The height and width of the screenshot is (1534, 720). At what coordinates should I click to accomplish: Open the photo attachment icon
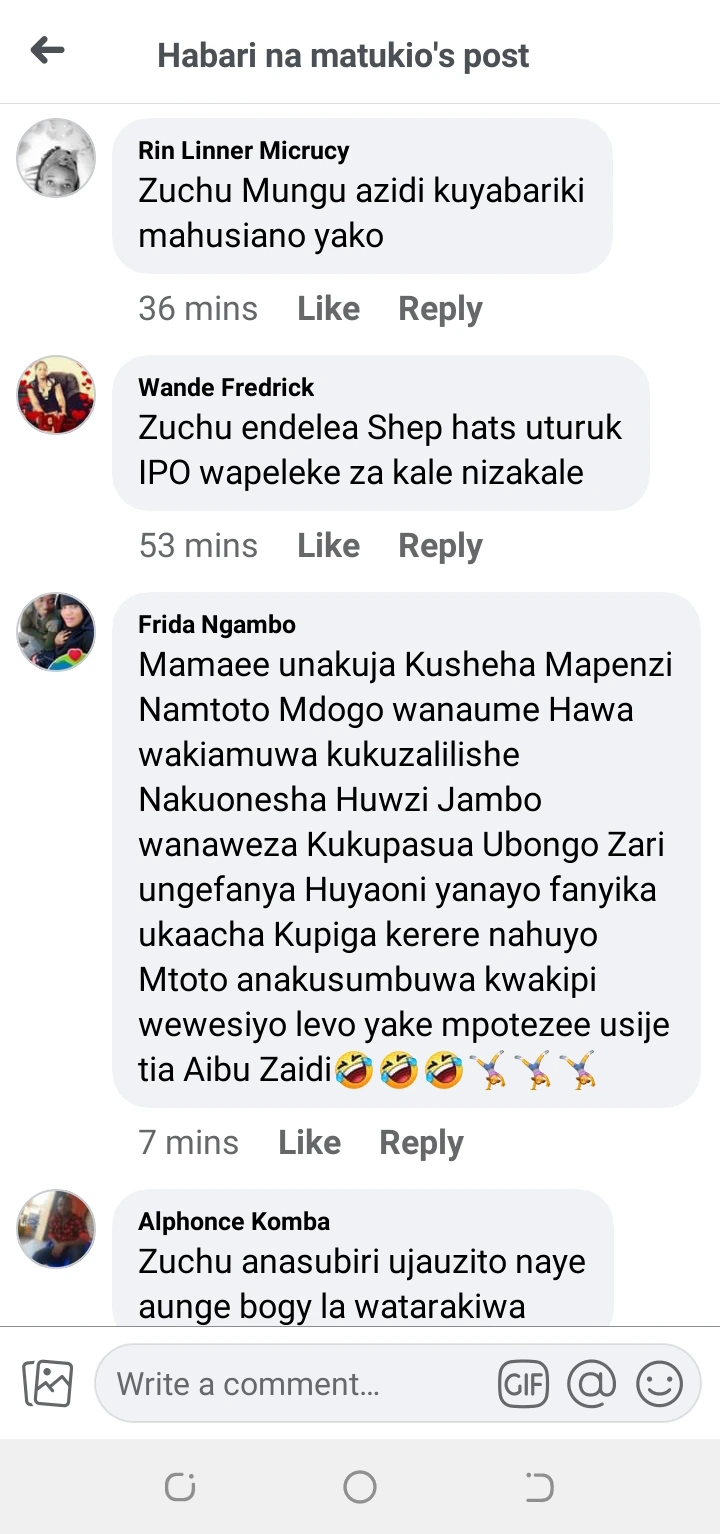point(47,1384)
